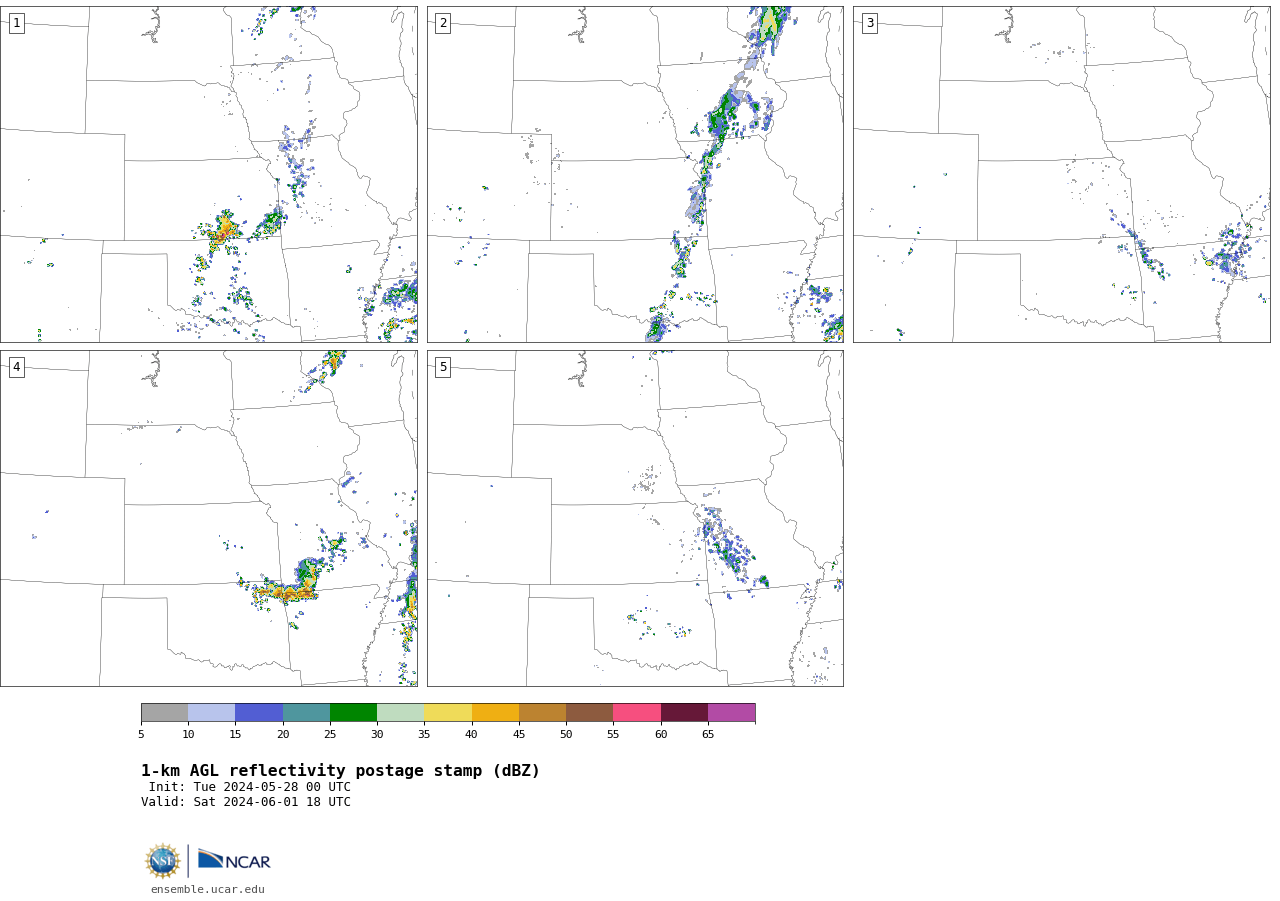Click the brown 50-55 dBZ swatch
The image size is (1280, 901).
coord(589,712)
